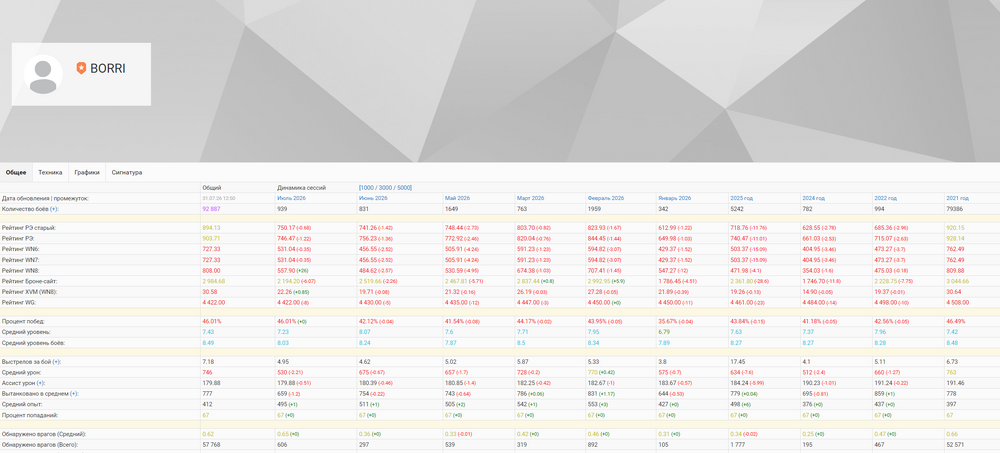Click the Июль 2026 WN8 value 557.90
This screenshot has width=1000, height=453.
pyautogui.click(x=286, y=270)
